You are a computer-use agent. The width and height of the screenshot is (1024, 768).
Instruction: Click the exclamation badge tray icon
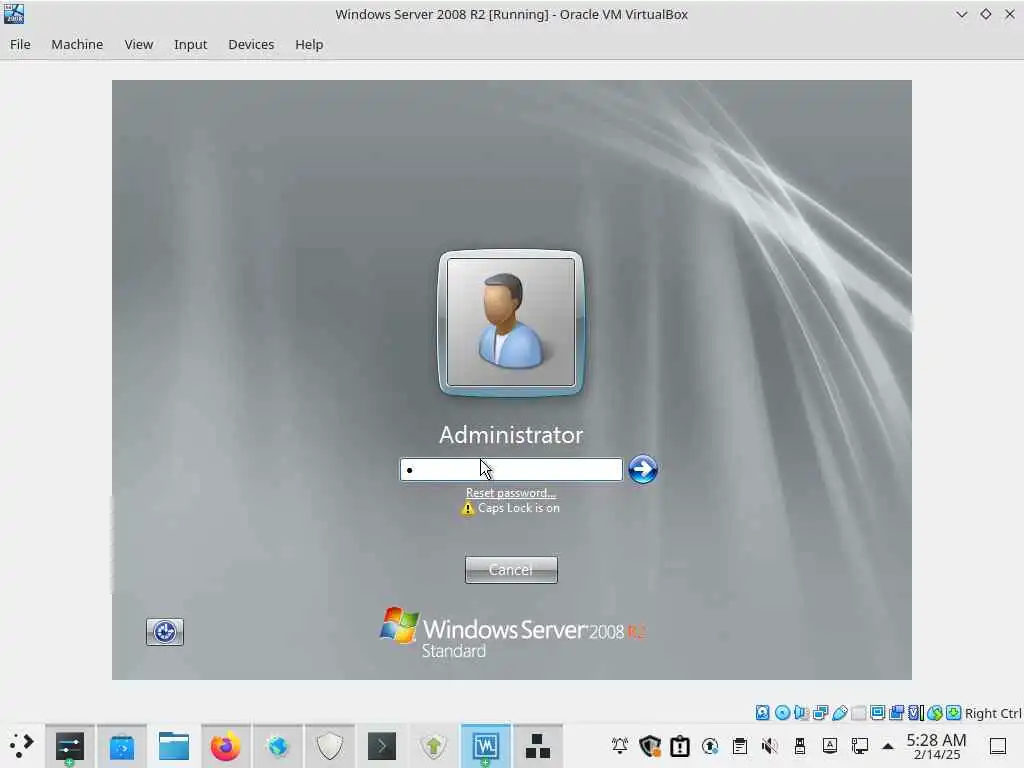[680, 746]
